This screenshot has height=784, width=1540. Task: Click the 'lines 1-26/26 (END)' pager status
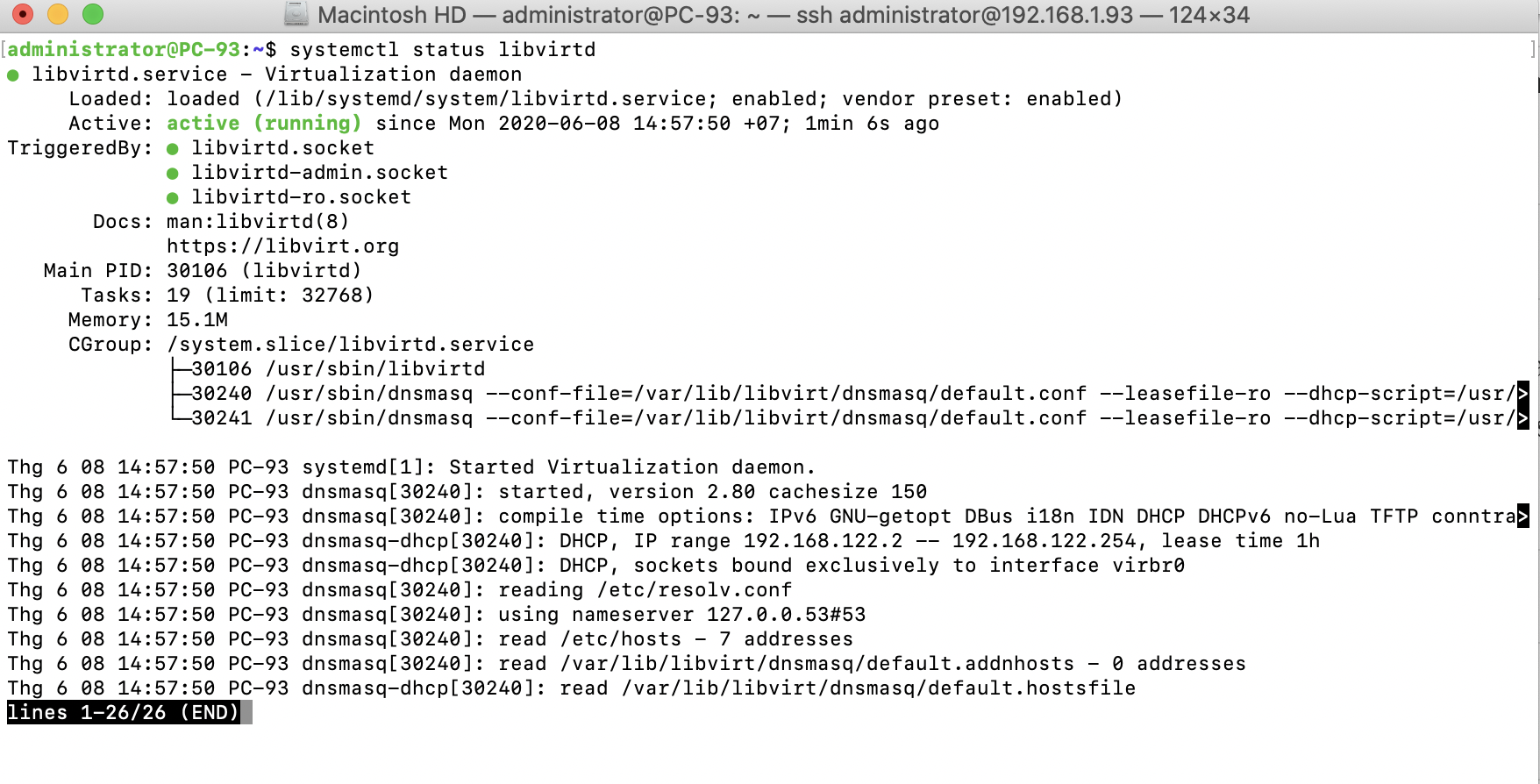(124, 712)
